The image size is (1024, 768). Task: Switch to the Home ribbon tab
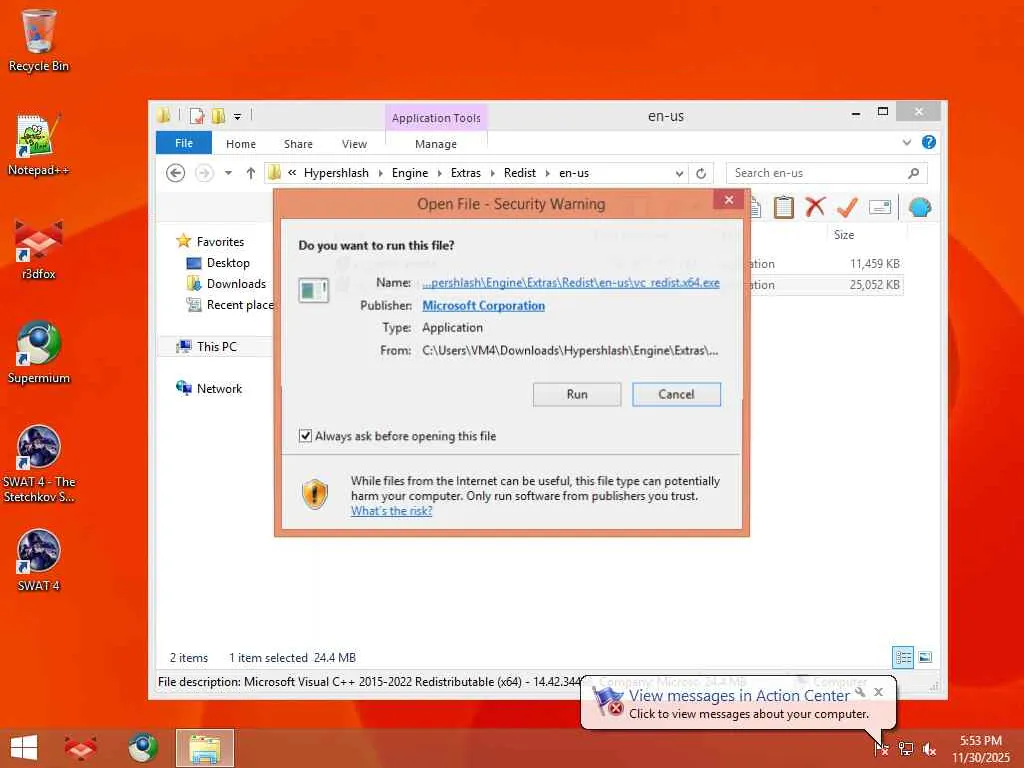[241, 144]
